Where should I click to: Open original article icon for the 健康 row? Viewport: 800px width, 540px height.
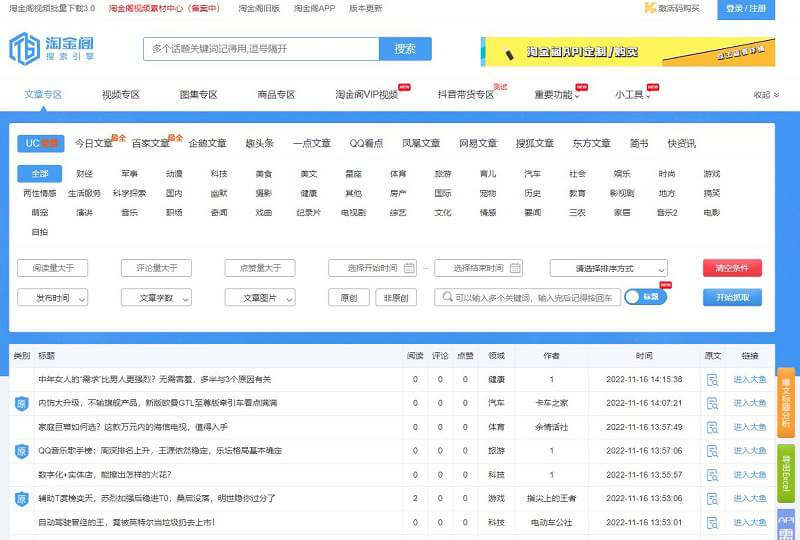click(x=712, y=380)
